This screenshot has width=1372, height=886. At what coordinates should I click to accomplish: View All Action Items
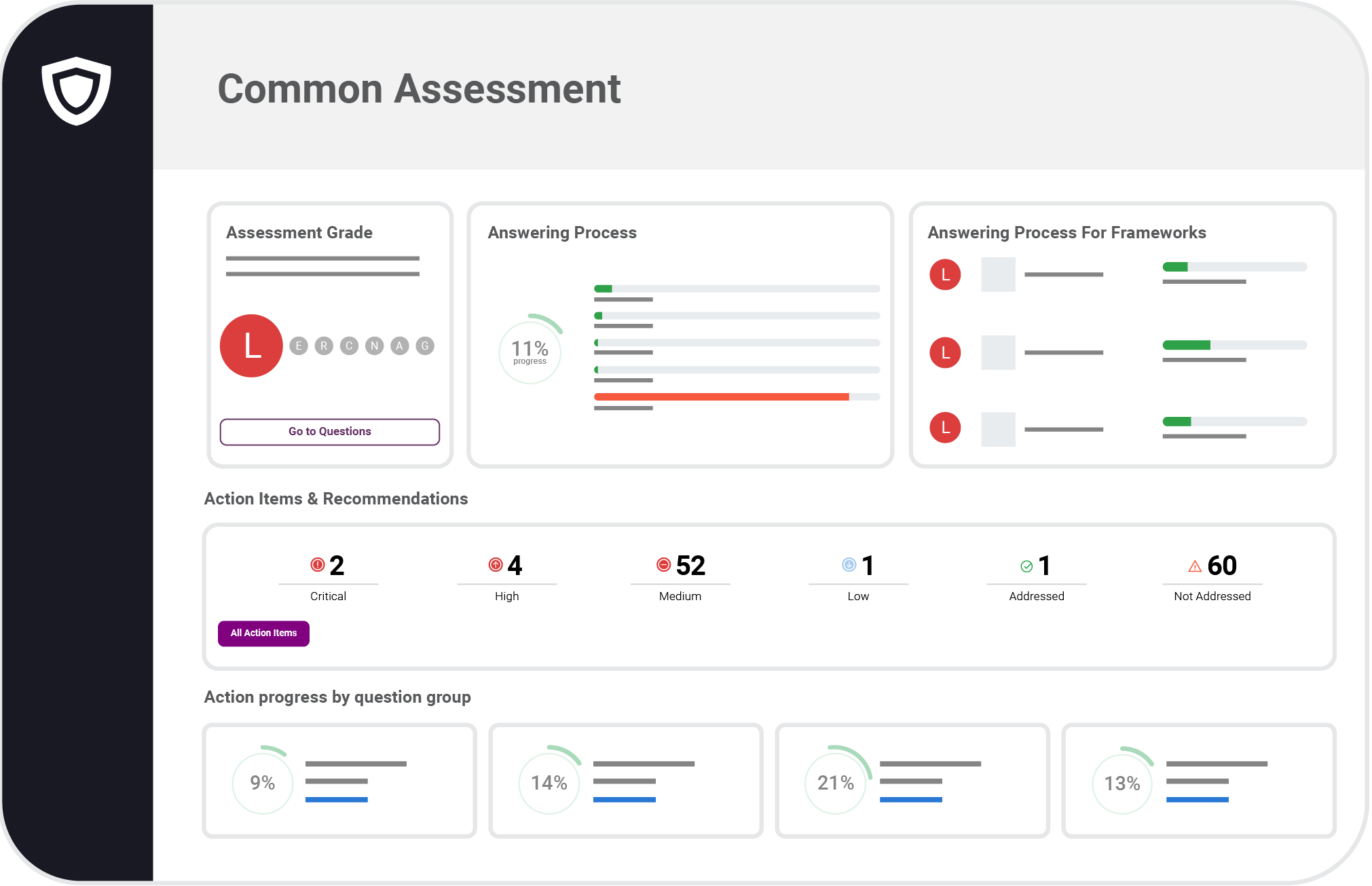263,633
